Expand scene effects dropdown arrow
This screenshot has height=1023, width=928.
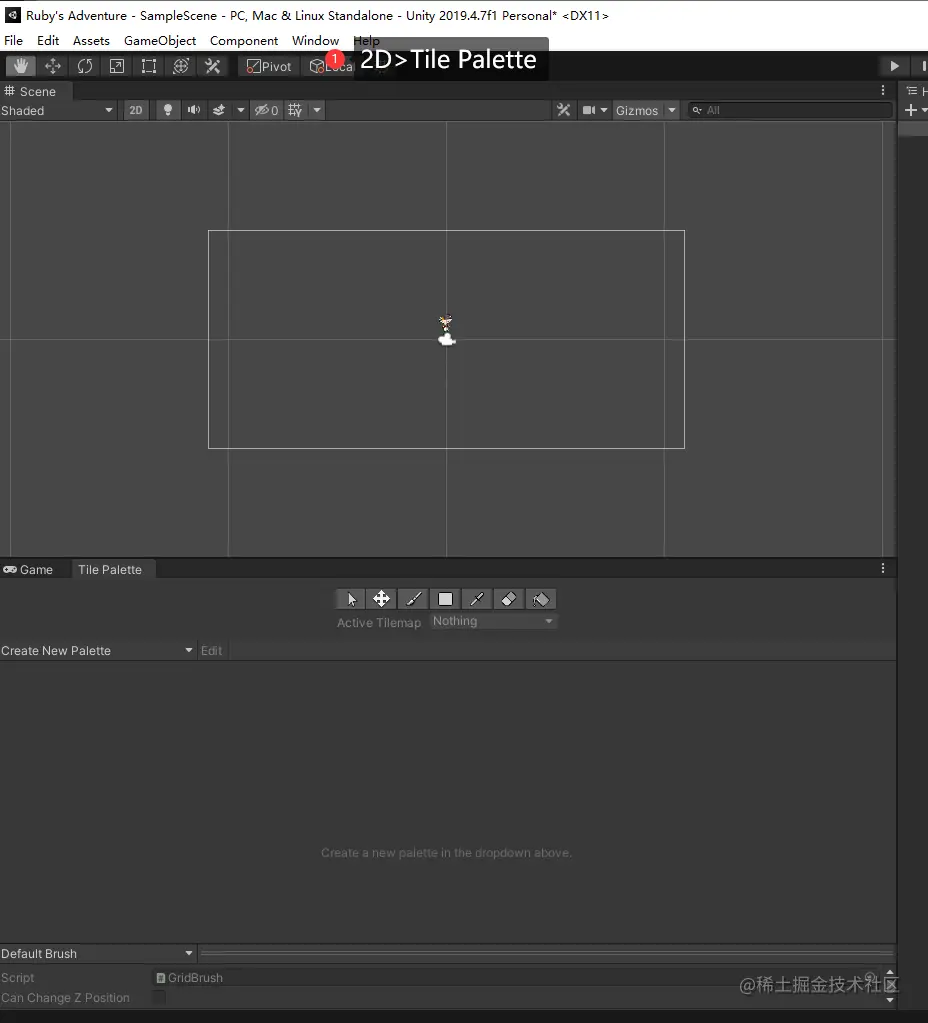(x=241, y=110)
